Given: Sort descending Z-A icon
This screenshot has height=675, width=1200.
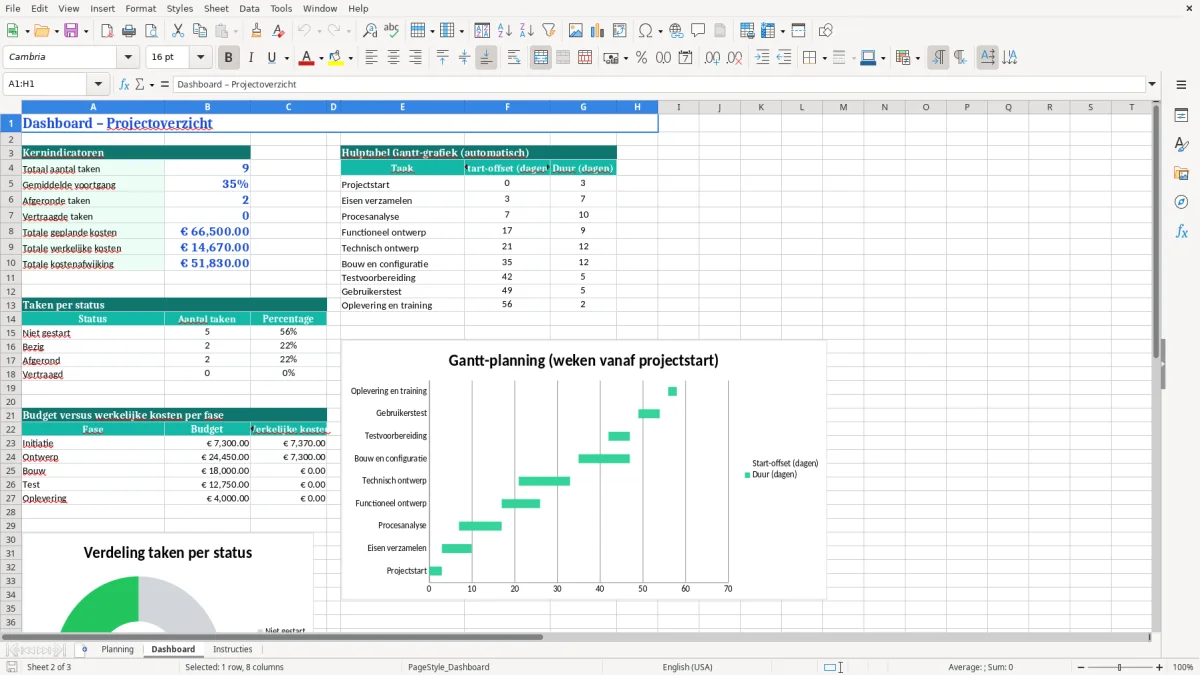Looking at the screenshot, I should pyautogui.click(x=526, y=31).
